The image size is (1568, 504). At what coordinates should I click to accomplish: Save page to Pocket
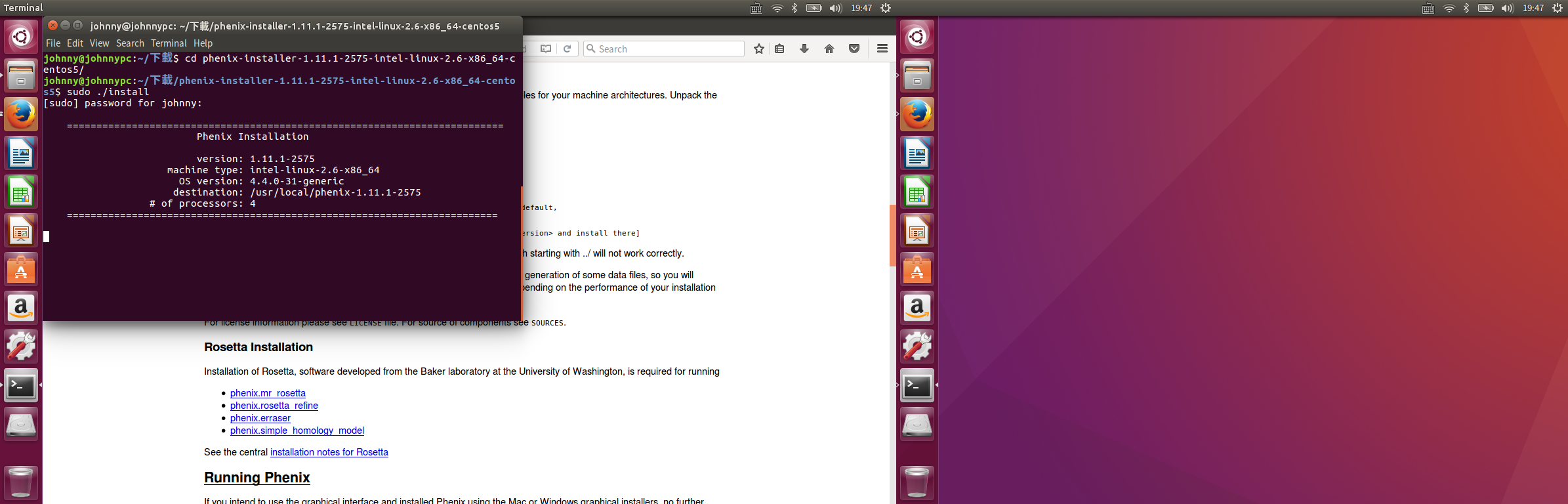[854, 49]
